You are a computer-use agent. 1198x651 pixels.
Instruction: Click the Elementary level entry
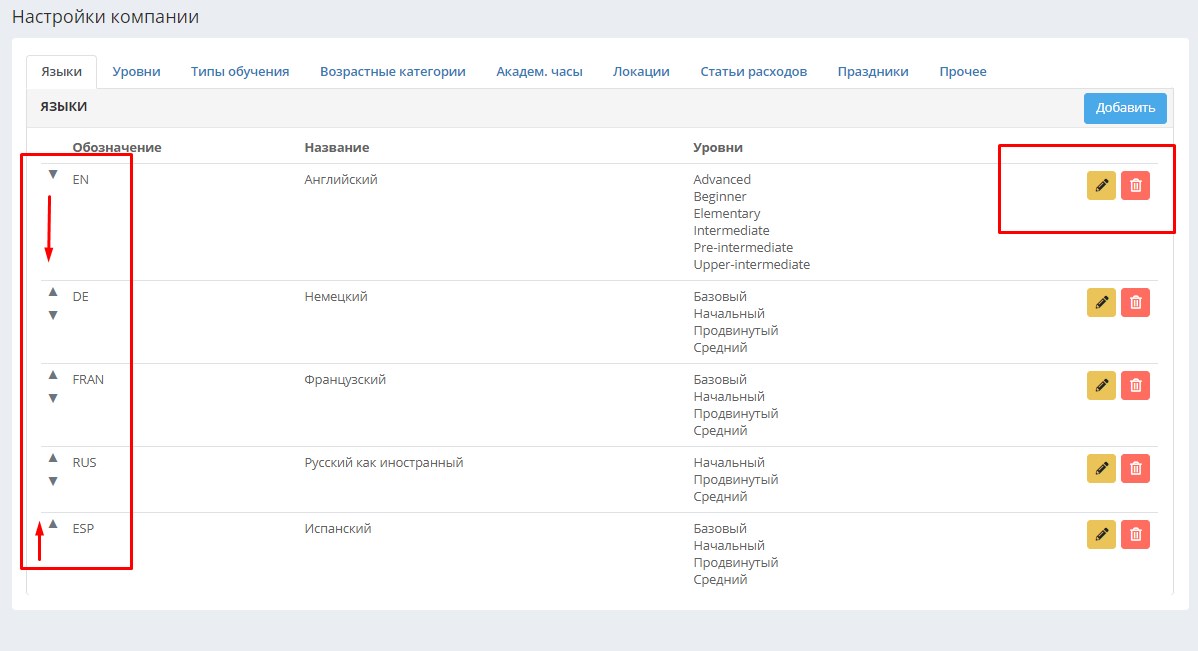pos(727,214)
